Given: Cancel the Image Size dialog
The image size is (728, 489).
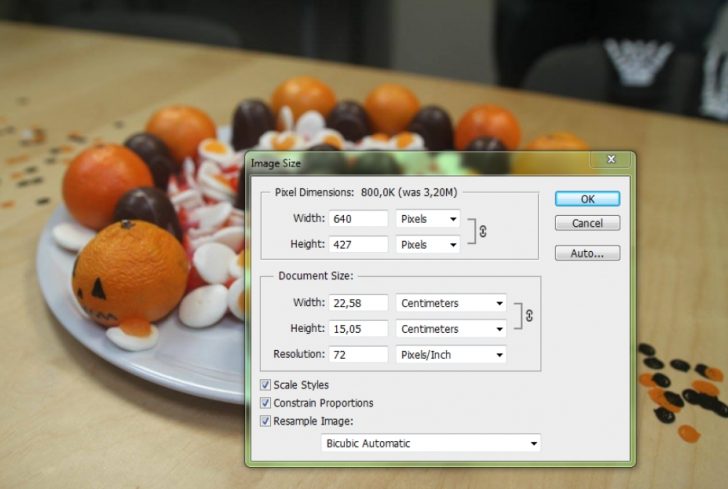Looking at the screenshot, I should (x=587, y=223).
